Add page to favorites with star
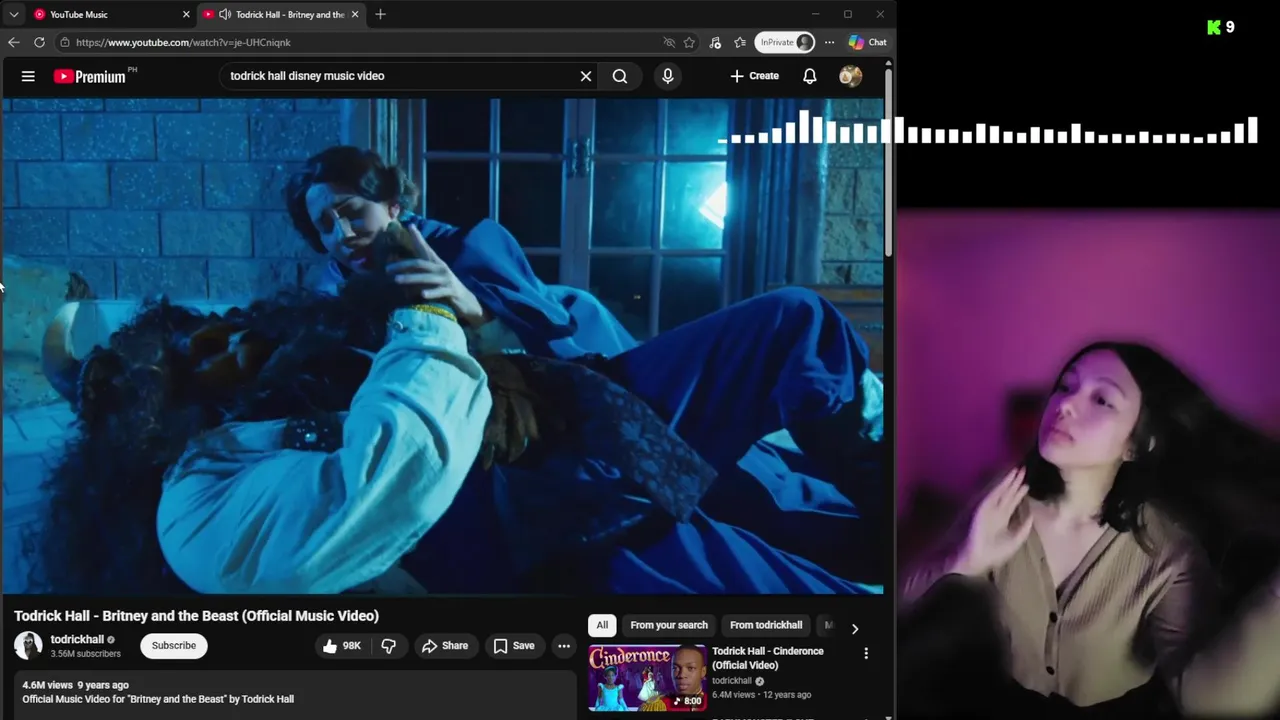Viewport: 1280px width, 720px height. click(x=689, y=42)
